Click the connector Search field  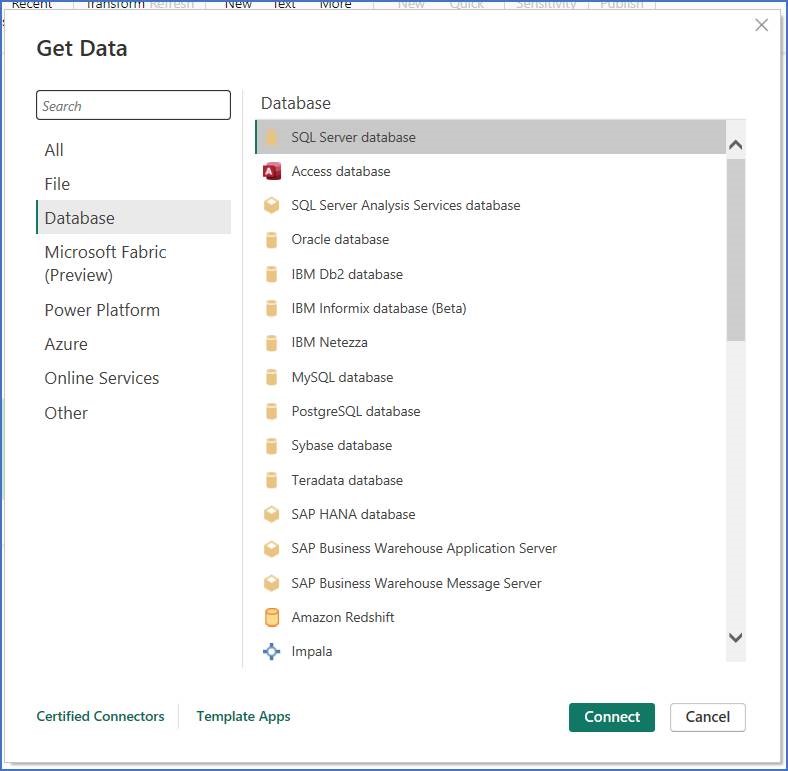pyautogui.click(x=133, y=105)
